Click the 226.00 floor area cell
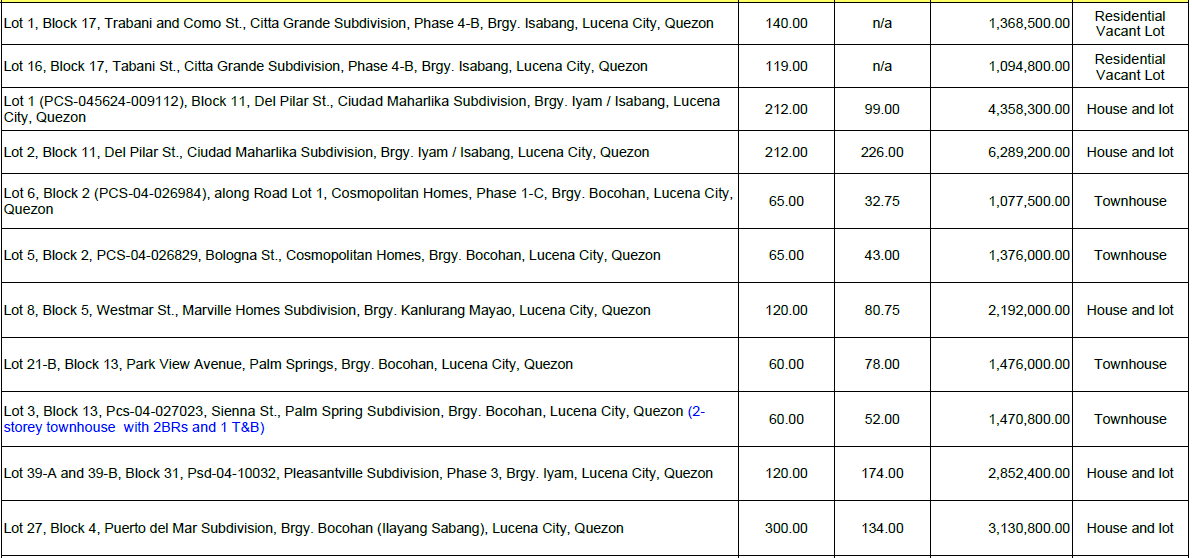 [882, 153]
